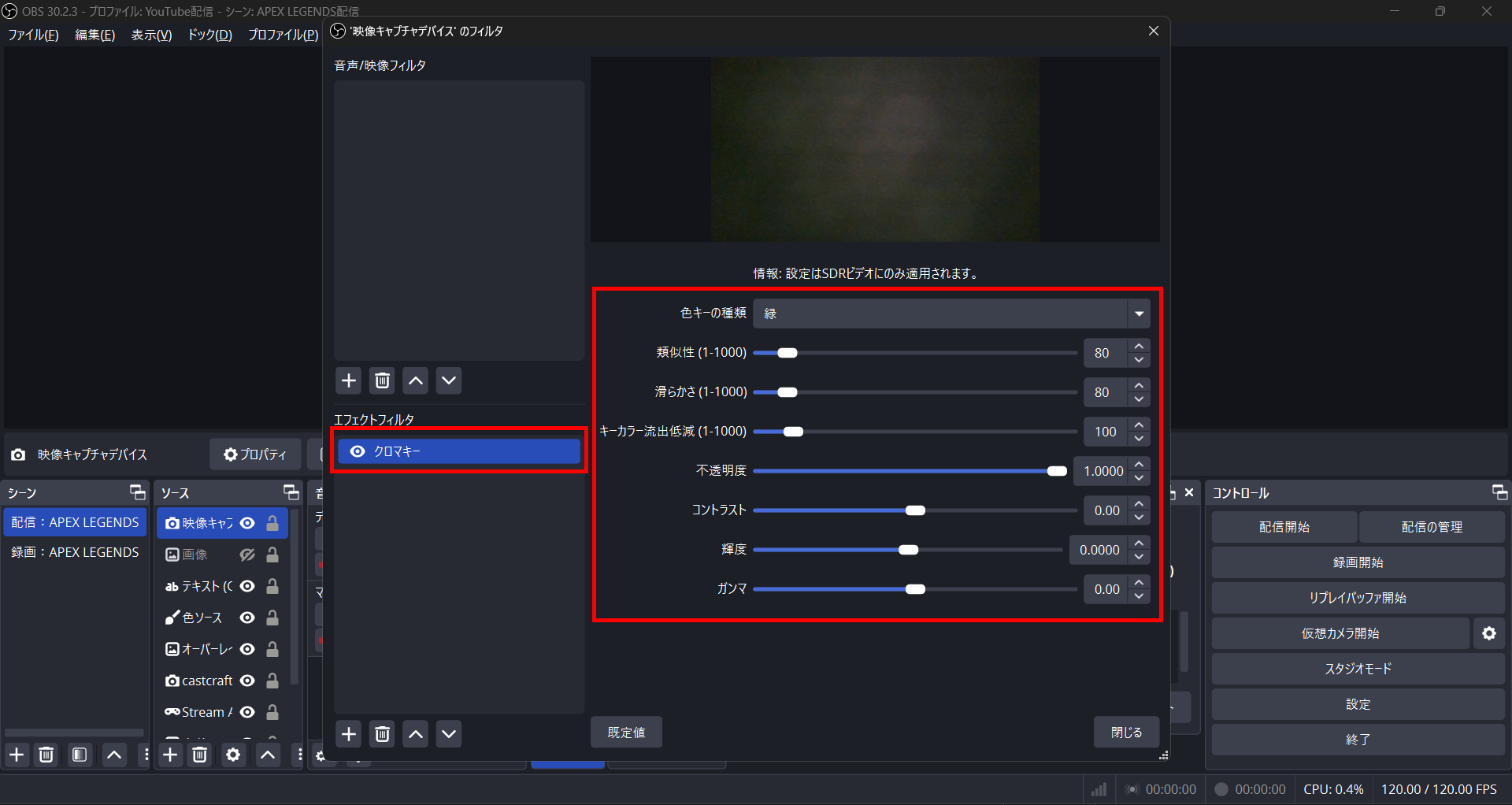Open ドック menu

pyautogui.click(x=209, y=35)
